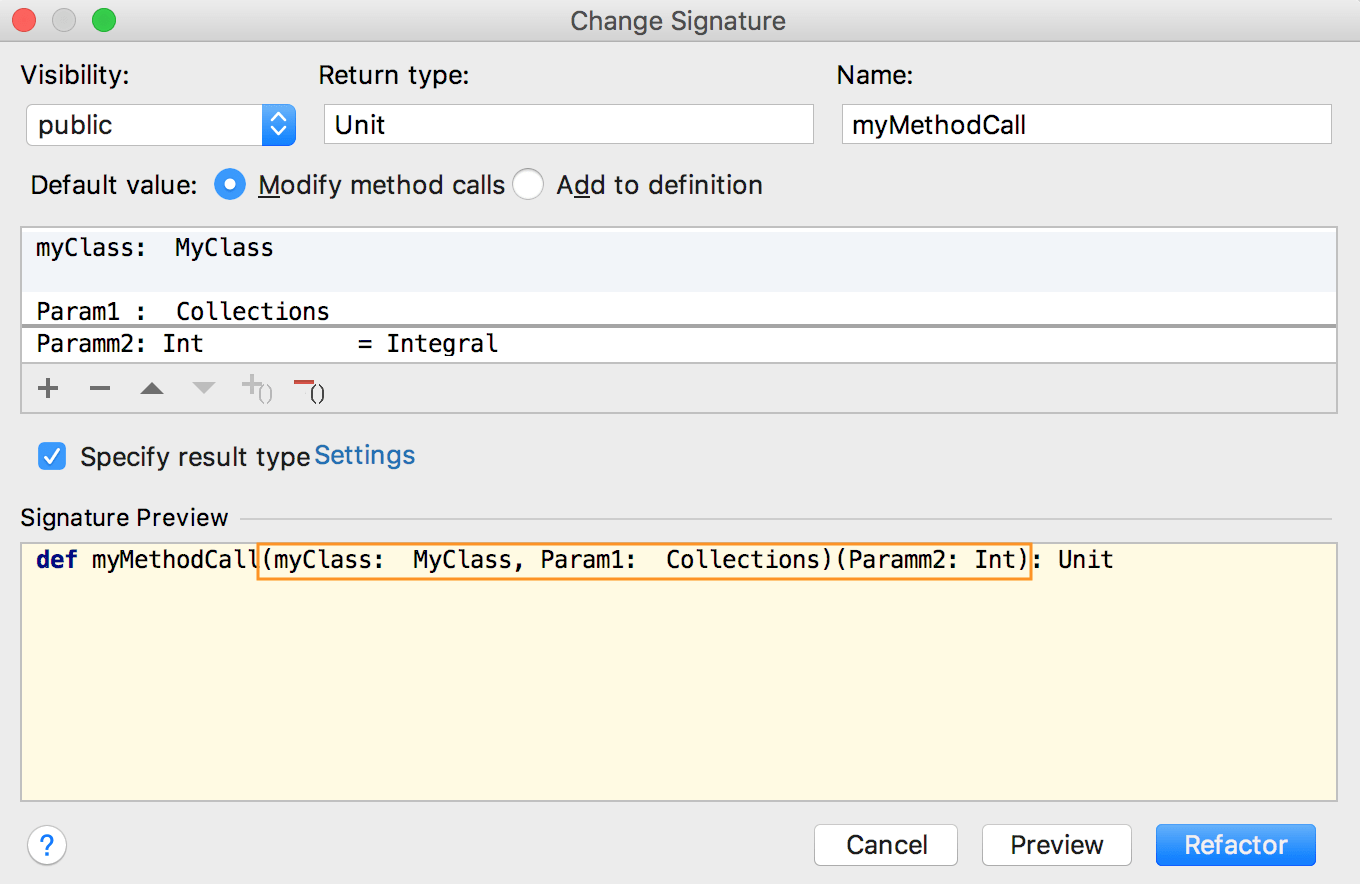Add a new parameter clause
The width and height of the screenshot is (1360, 884).
coord(255,388)
